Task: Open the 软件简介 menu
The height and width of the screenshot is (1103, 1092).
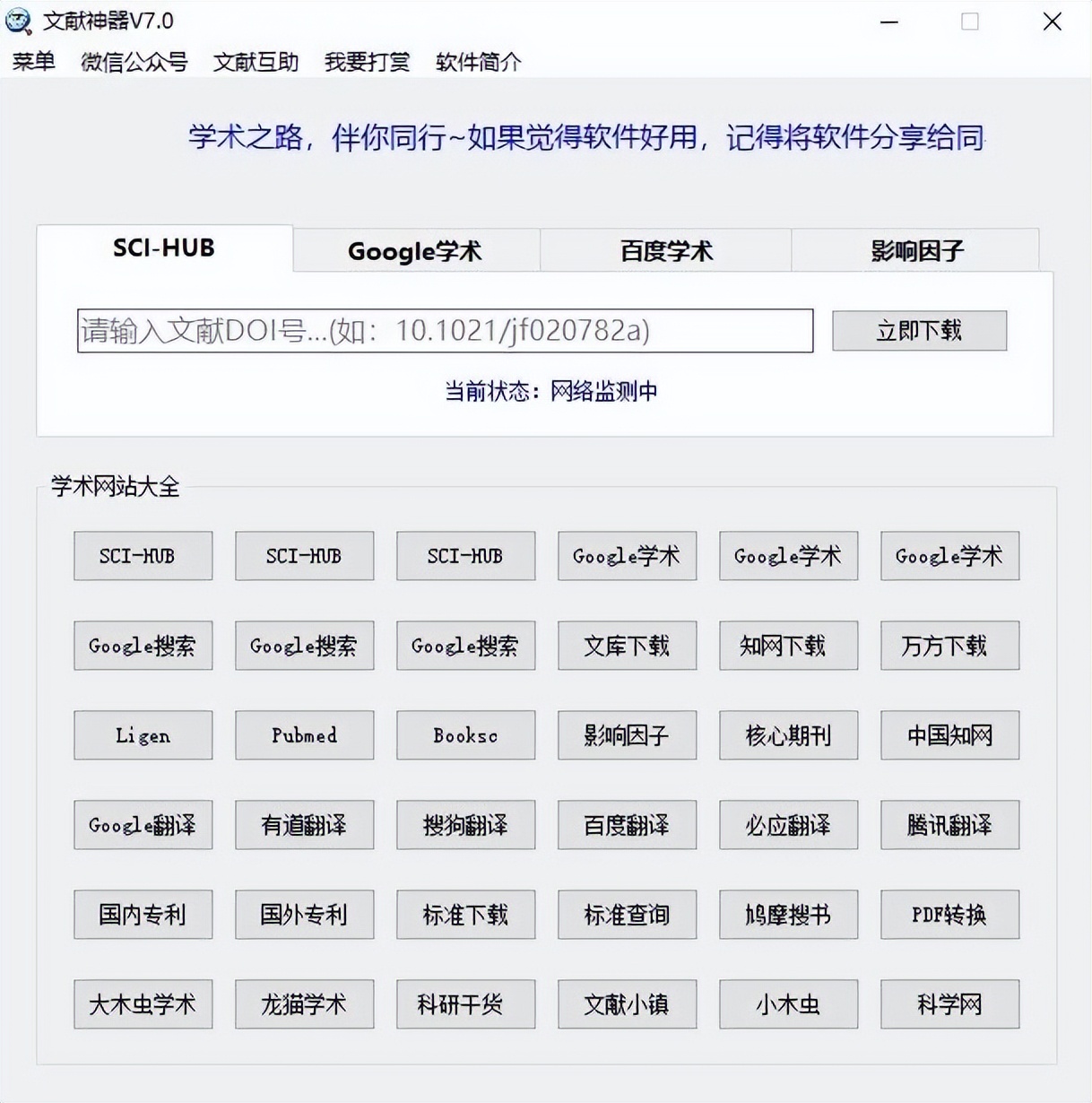Action: [x=478, y=62]
